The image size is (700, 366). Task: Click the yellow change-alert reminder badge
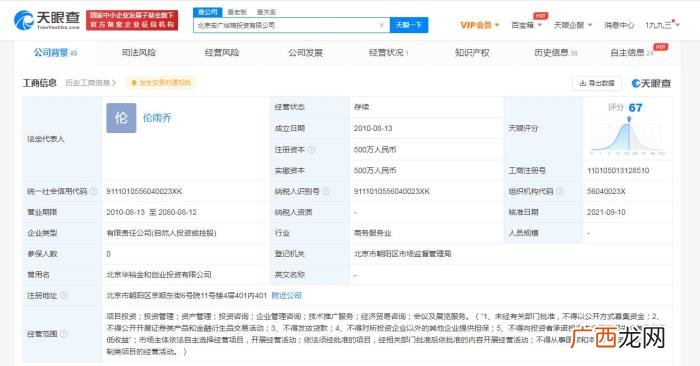click(x=161, y=83)
